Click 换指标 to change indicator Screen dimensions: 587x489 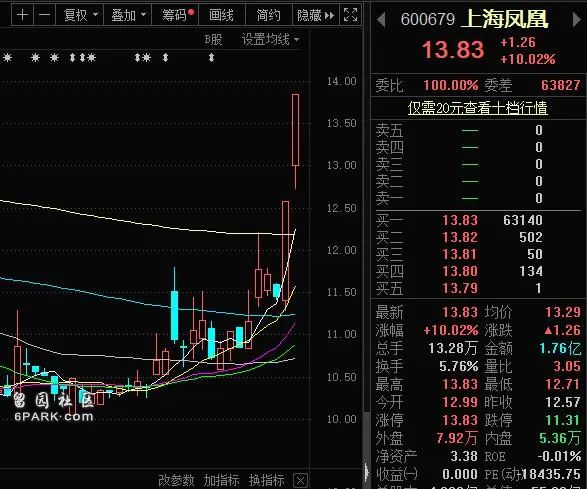point(267,480)
